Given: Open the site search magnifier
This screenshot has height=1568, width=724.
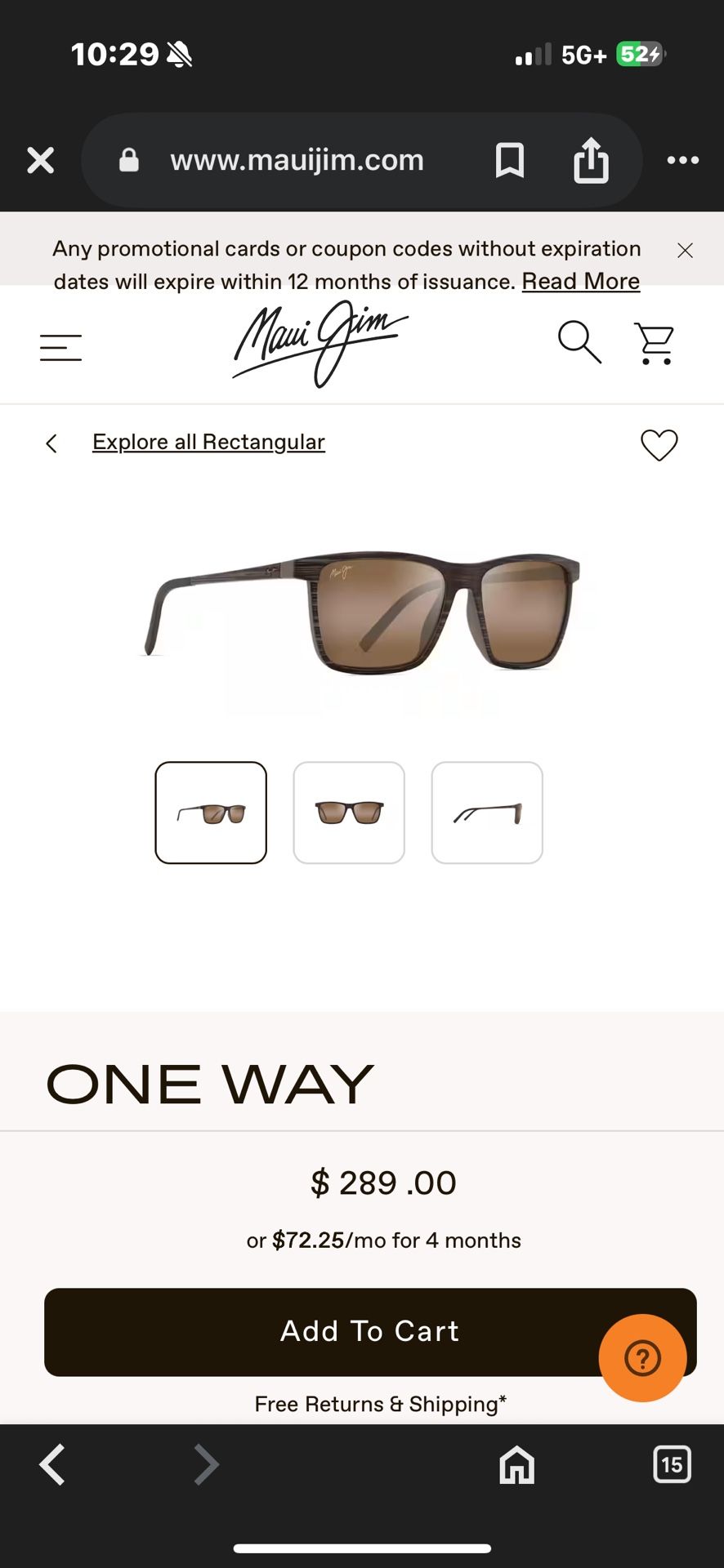Looking at the screenshot, I should tap(579, 342).
